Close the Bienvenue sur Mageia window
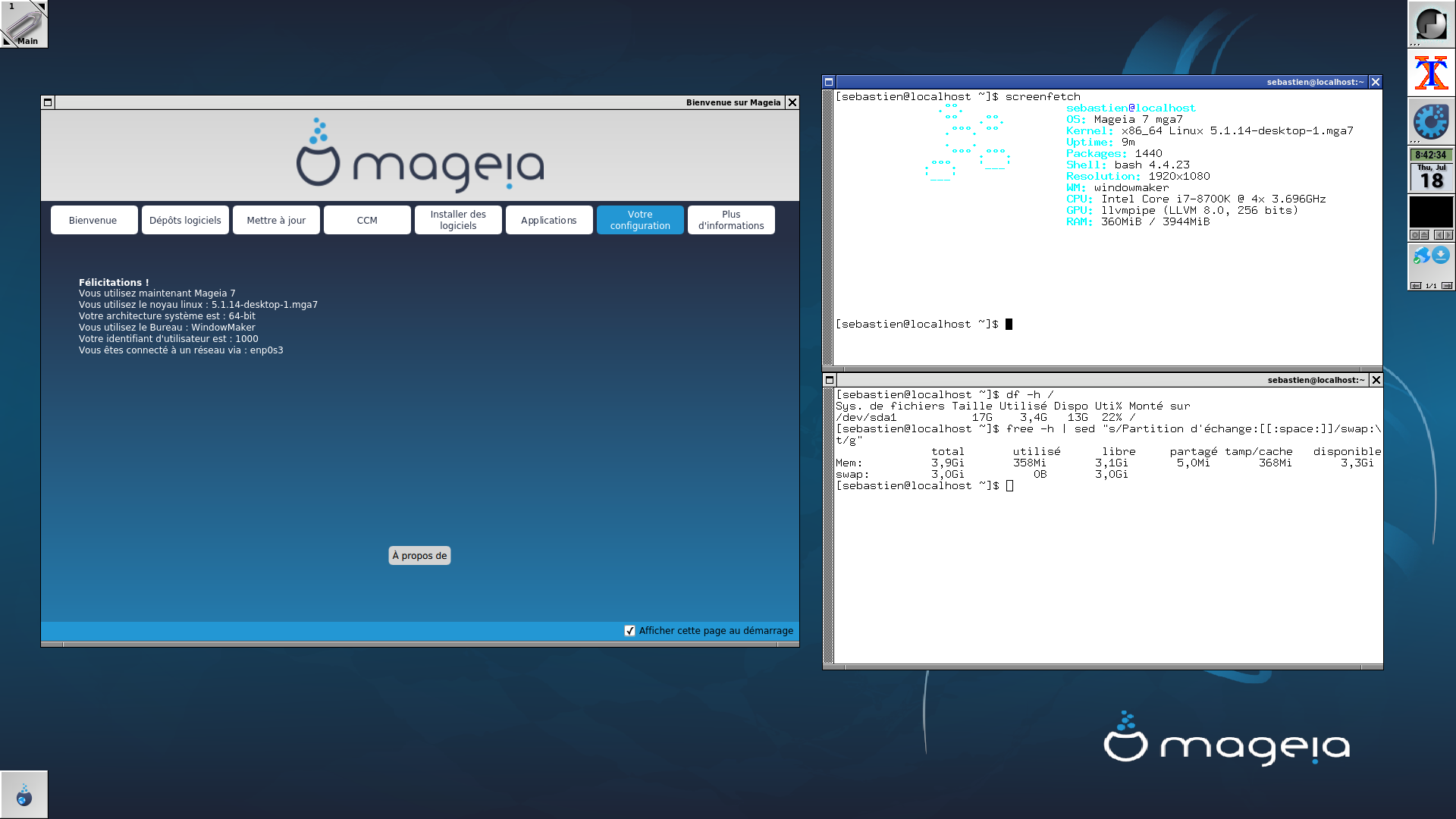 click(x=792, y=102)
